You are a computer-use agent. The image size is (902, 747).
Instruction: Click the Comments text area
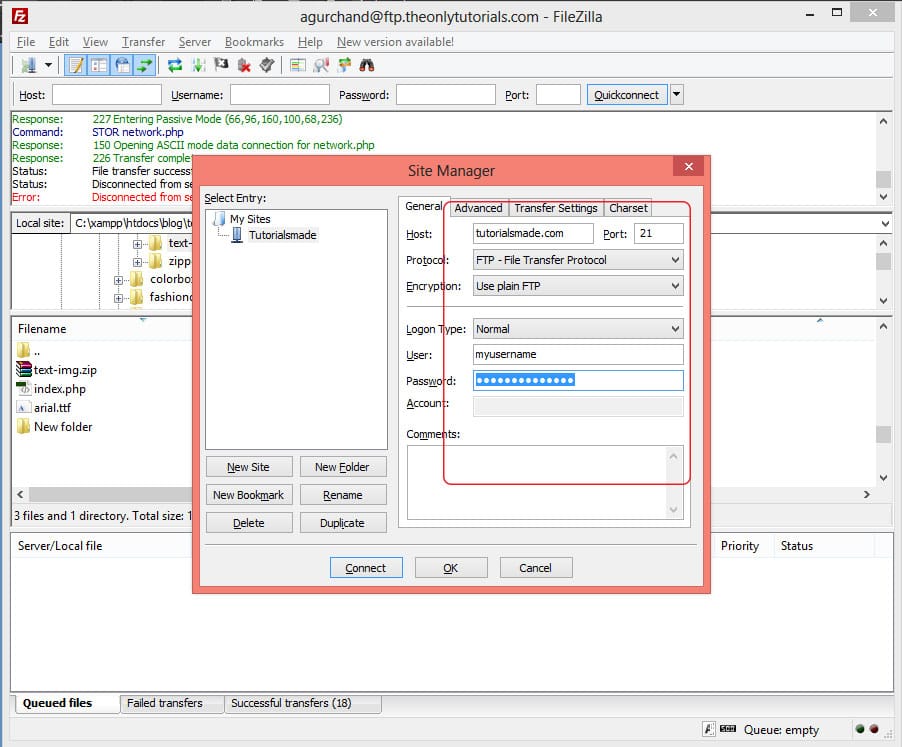(545, 483)
